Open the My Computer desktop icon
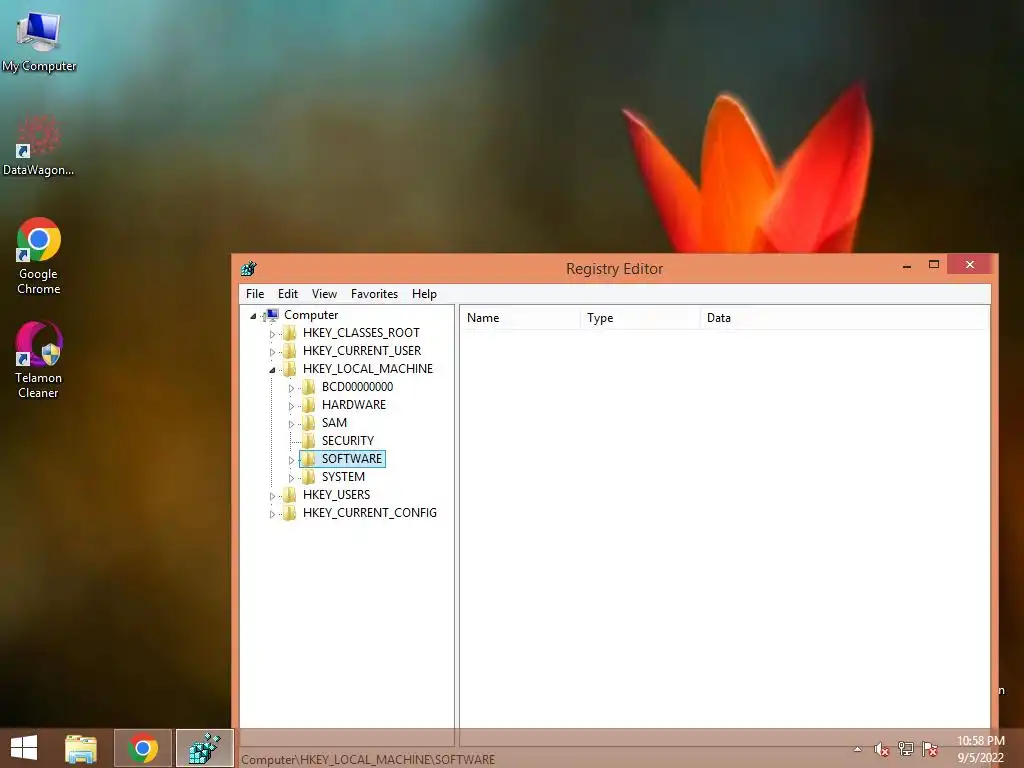The width and height of the screenshot is (1024, 768). [x=39, y=42]
